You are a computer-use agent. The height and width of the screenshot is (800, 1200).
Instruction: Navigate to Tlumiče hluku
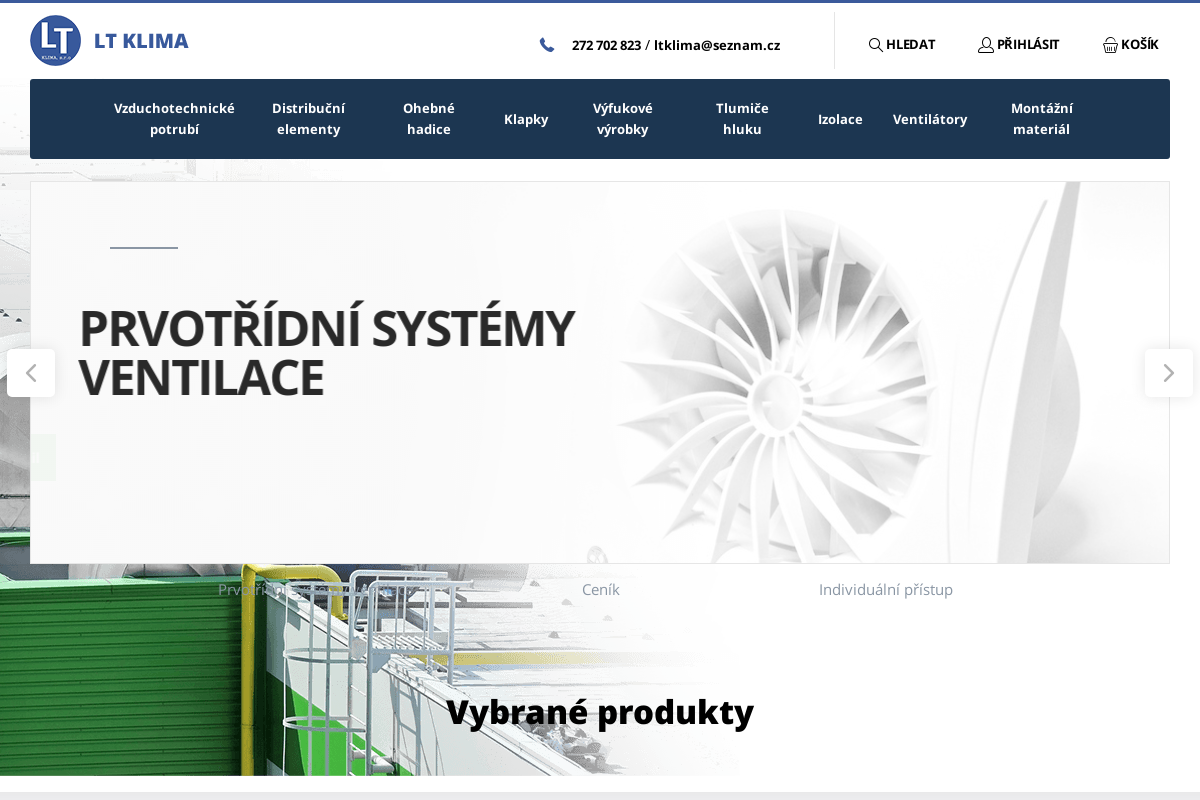click(742, 119)
